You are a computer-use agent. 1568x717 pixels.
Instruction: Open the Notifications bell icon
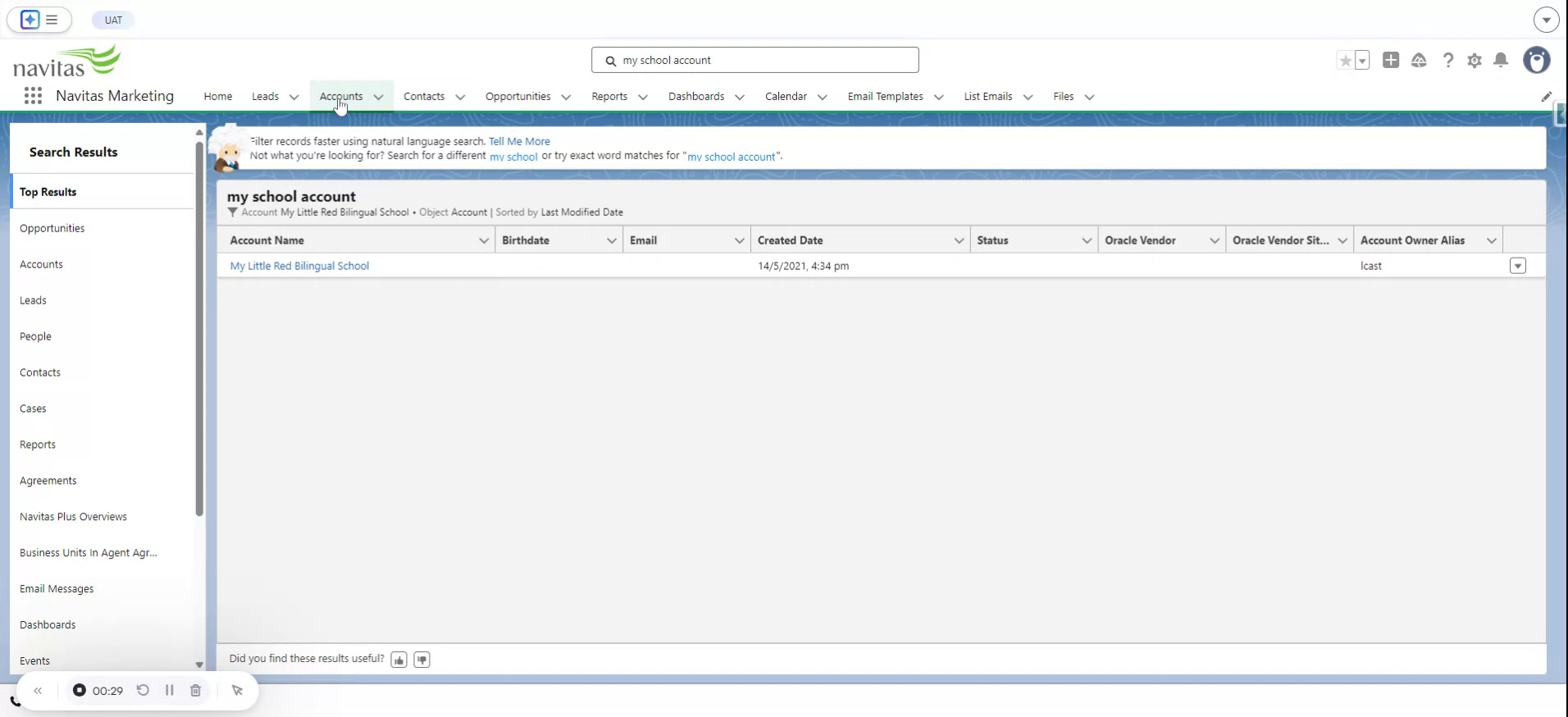(x=1501, y=60)
